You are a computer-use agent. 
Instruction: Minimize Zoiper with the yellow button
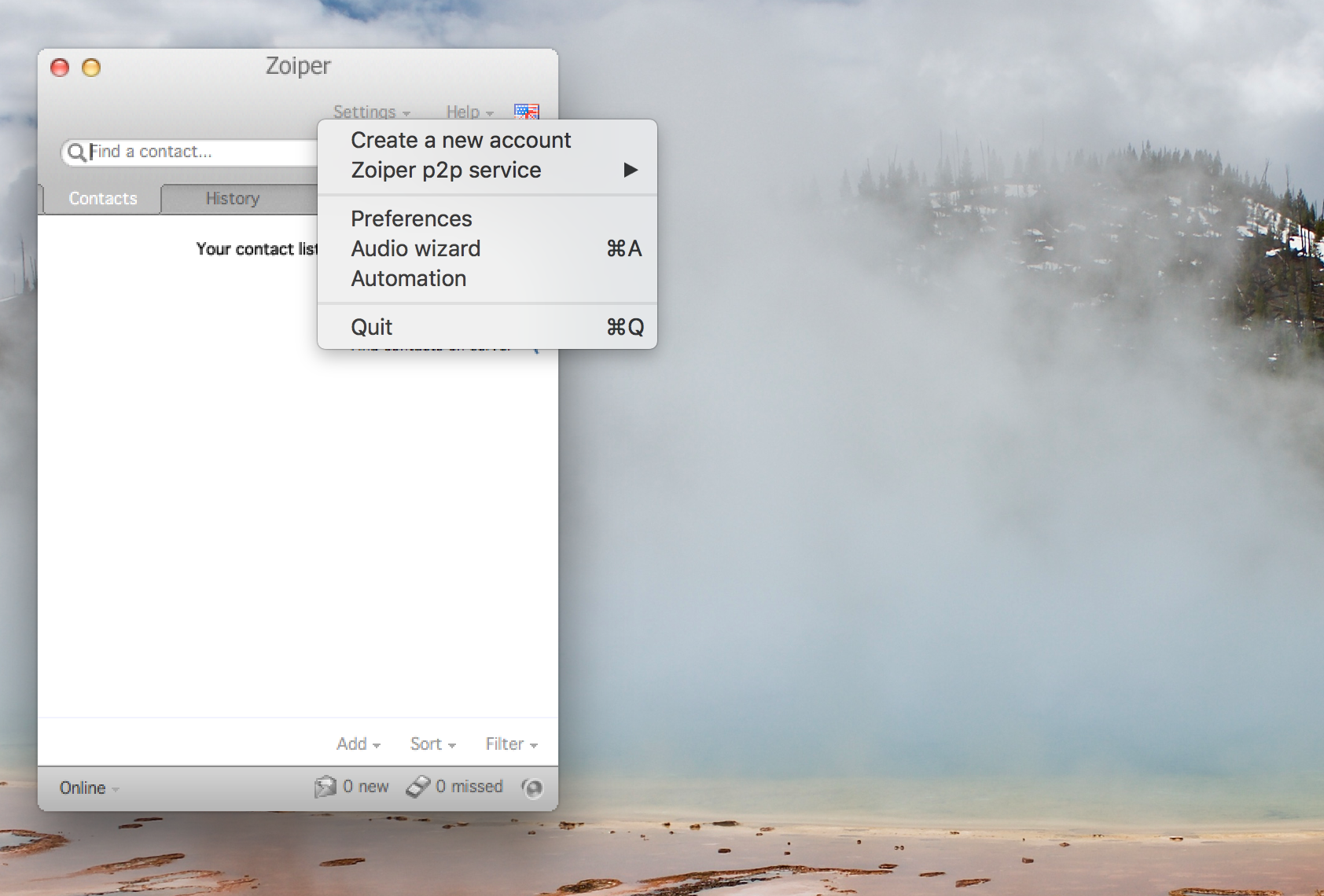91,68
